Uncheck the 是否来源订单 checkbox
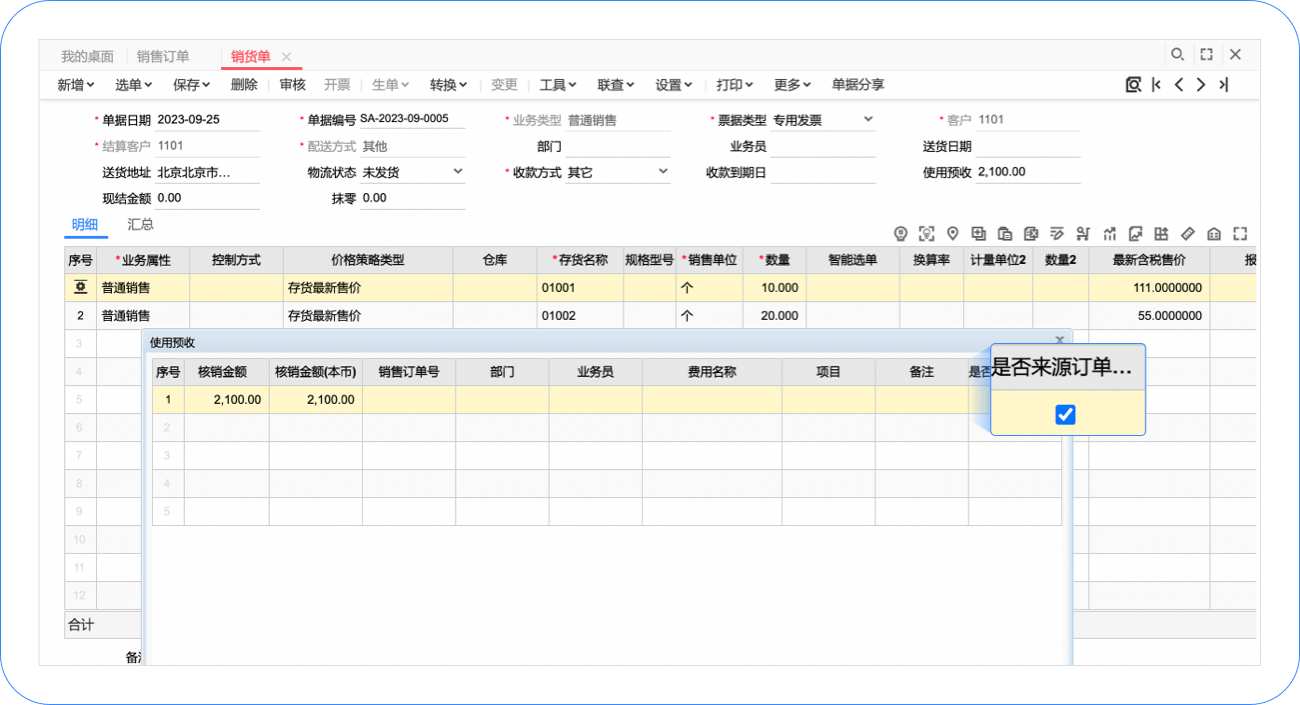 1065,414
